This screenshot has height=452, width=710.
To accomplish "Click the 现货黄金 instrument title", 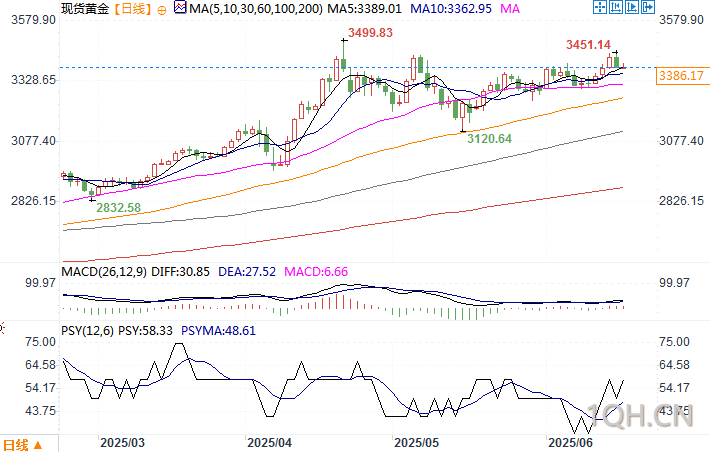I will click(85, 9).
